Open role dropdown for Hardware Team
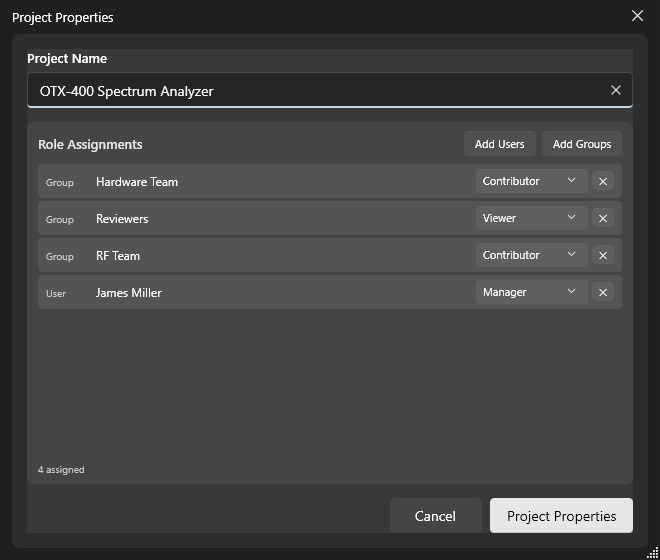660x560 pixels. tap(532, 181)
